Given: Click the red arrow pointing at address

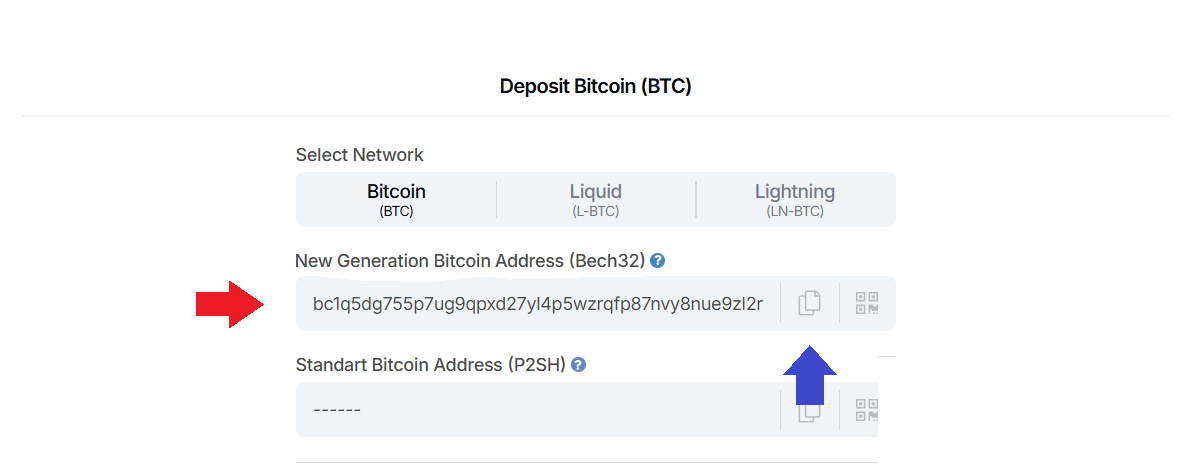Looking at the screenshot, I should coord(229,303).
